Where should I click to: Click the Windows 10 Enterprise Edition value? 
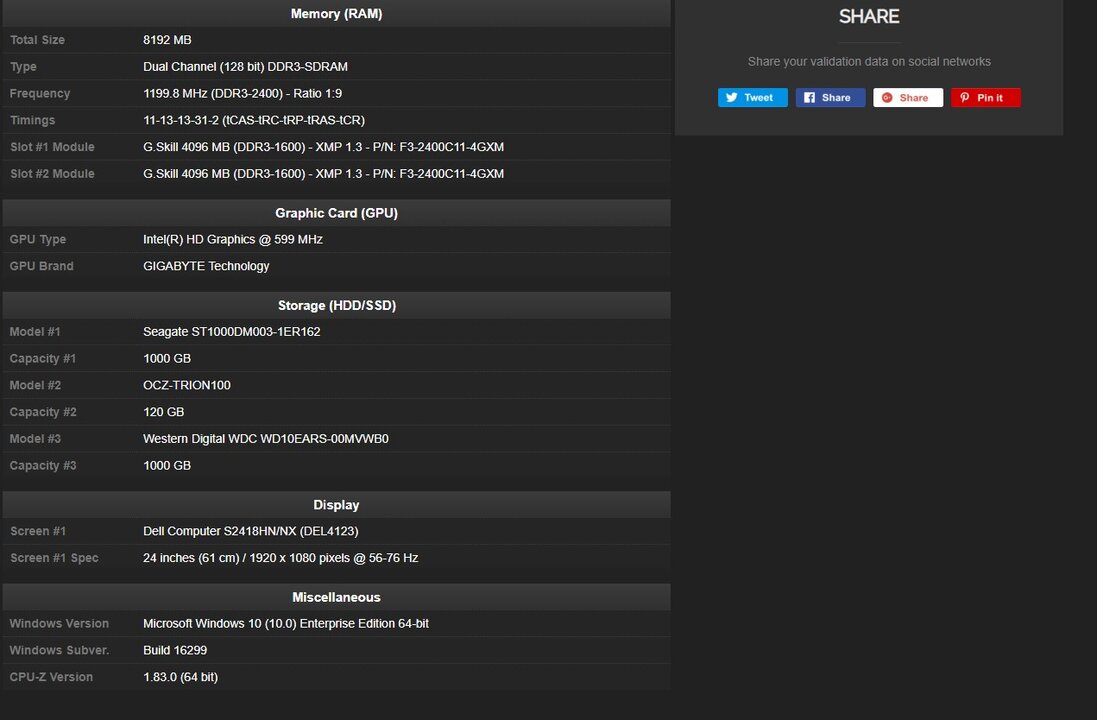[286, 623]
